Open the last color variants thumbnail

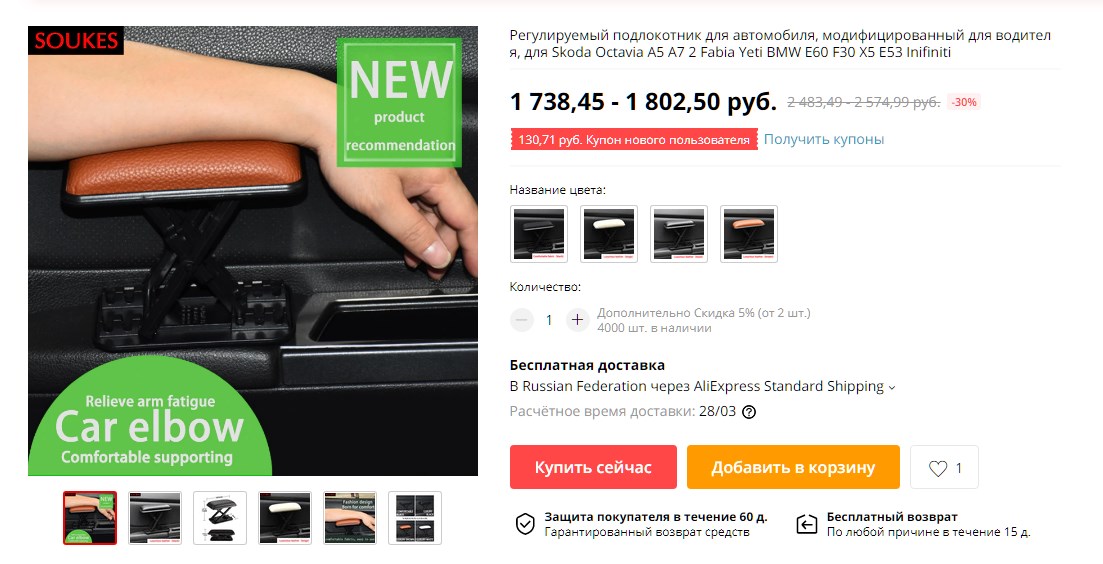tap(415, 518)
